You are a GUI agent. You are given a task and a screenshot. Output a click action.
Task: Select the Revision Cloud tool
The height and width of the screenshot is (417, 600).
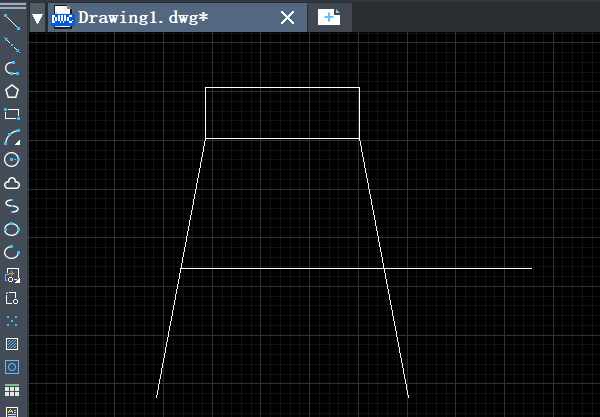12,183
